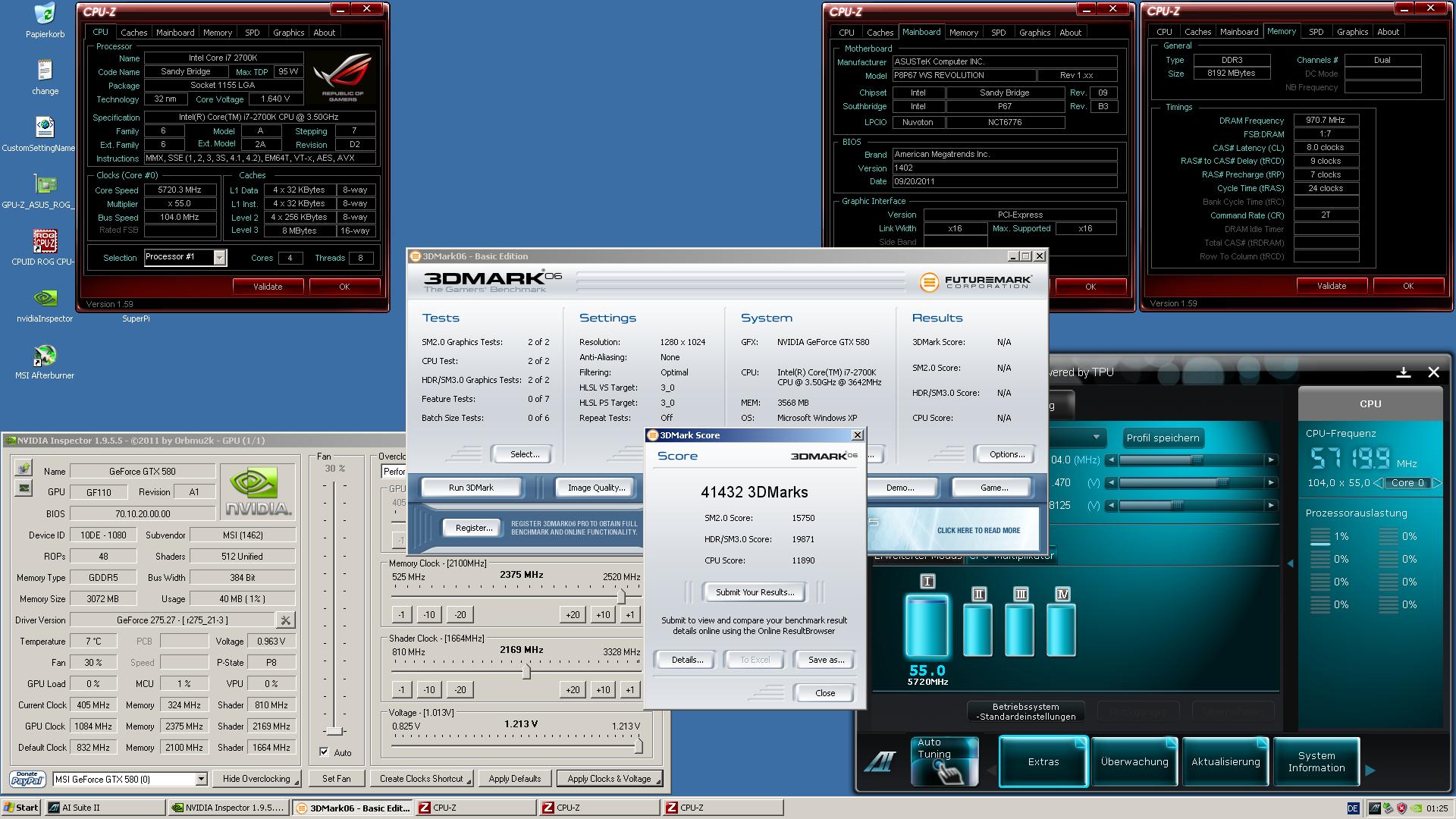The image size is (1456, 819).
Task: Open the Graphics tab in the rightmost CPU-Z
Action: coord(1352,31)
